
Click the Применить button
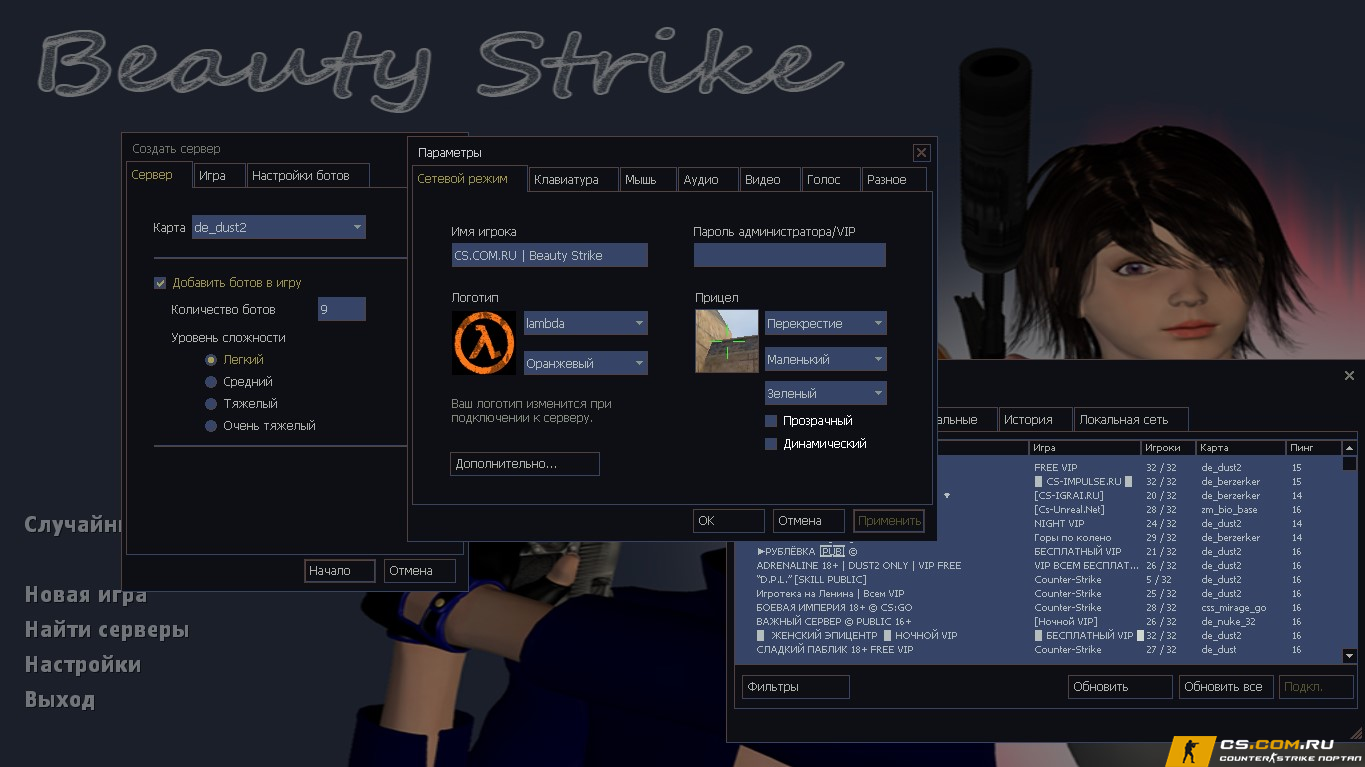click(889, 521)
